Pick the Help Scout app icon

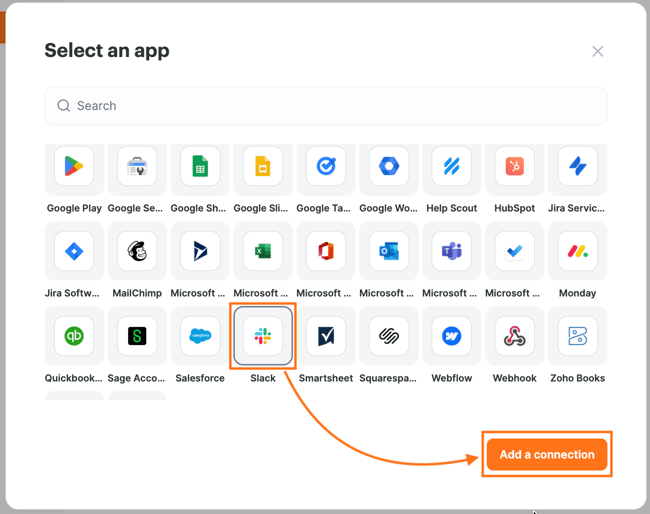452,167
